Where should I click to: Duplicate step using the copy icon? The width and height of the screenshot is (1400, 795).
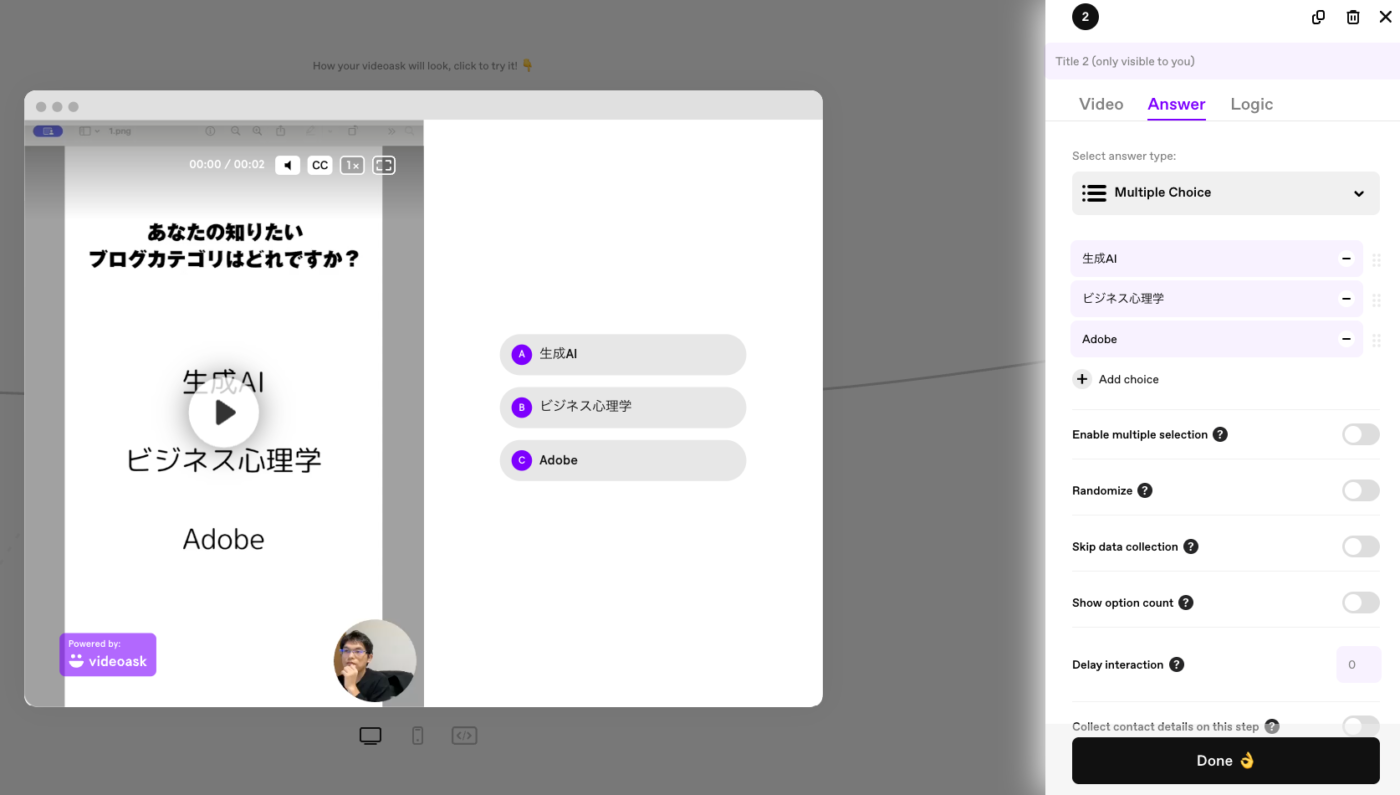(1318, 17)
